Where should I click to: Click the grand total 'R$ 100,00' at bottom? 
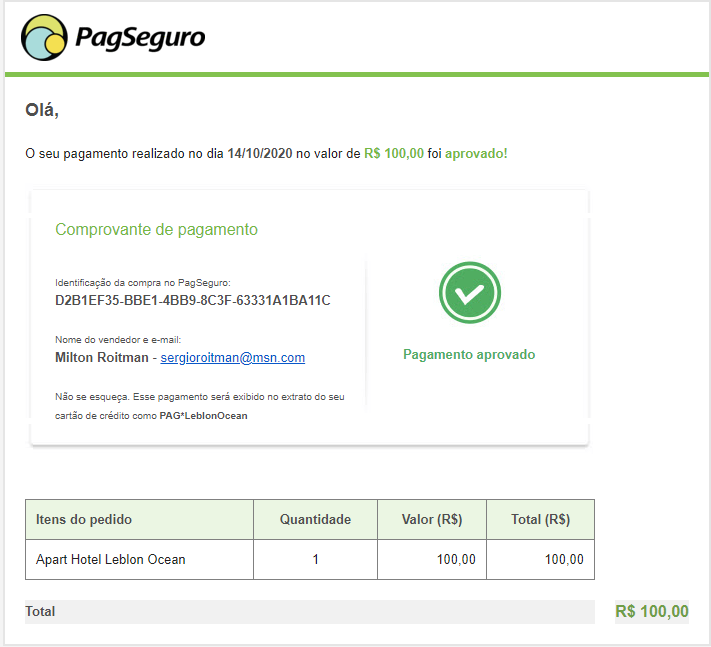(652, 611)
